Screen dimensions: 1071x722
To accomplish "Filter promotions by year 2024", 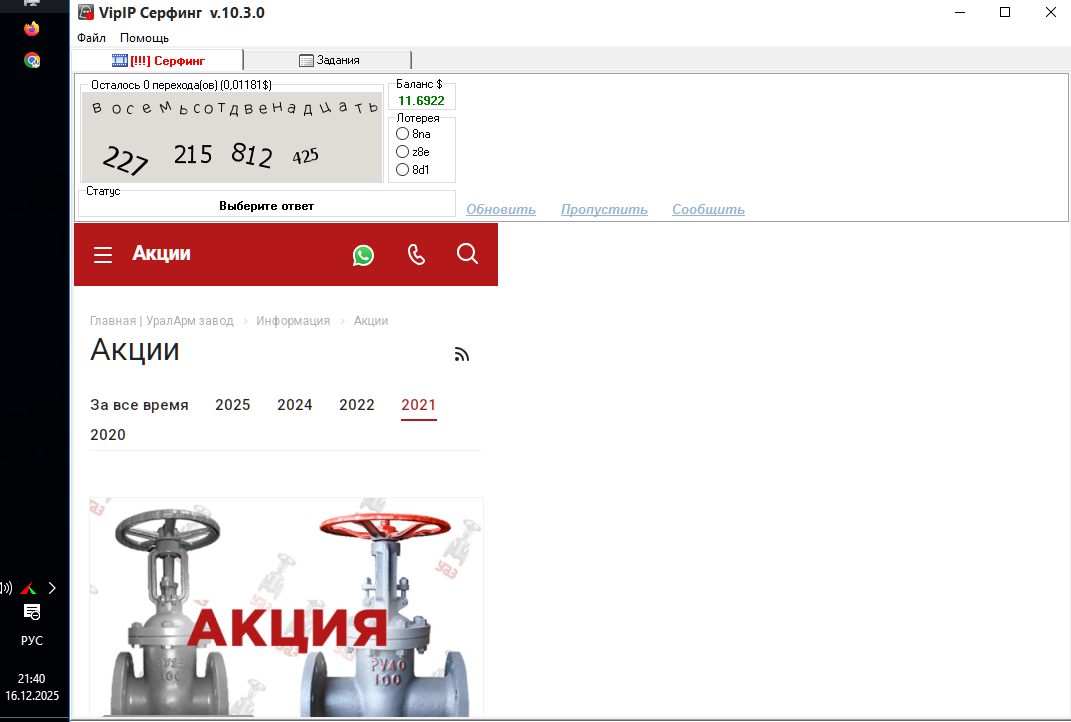I will tap(295, 404).
